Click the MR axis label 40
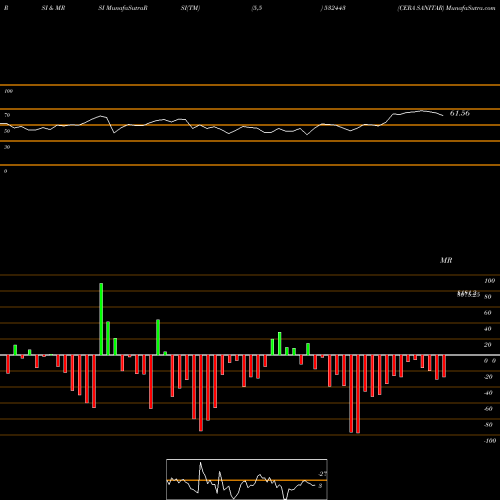Image resolution: width=500 pixels, height=500 pixels. pos(488,329)
